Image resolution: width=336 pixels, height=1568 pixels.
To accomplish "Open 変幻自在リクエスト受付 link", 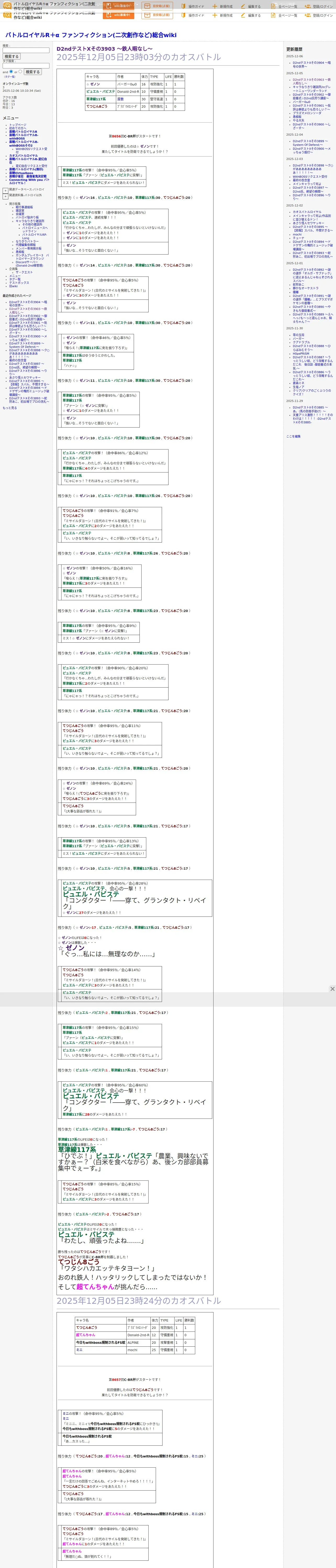I will point(31,166).
